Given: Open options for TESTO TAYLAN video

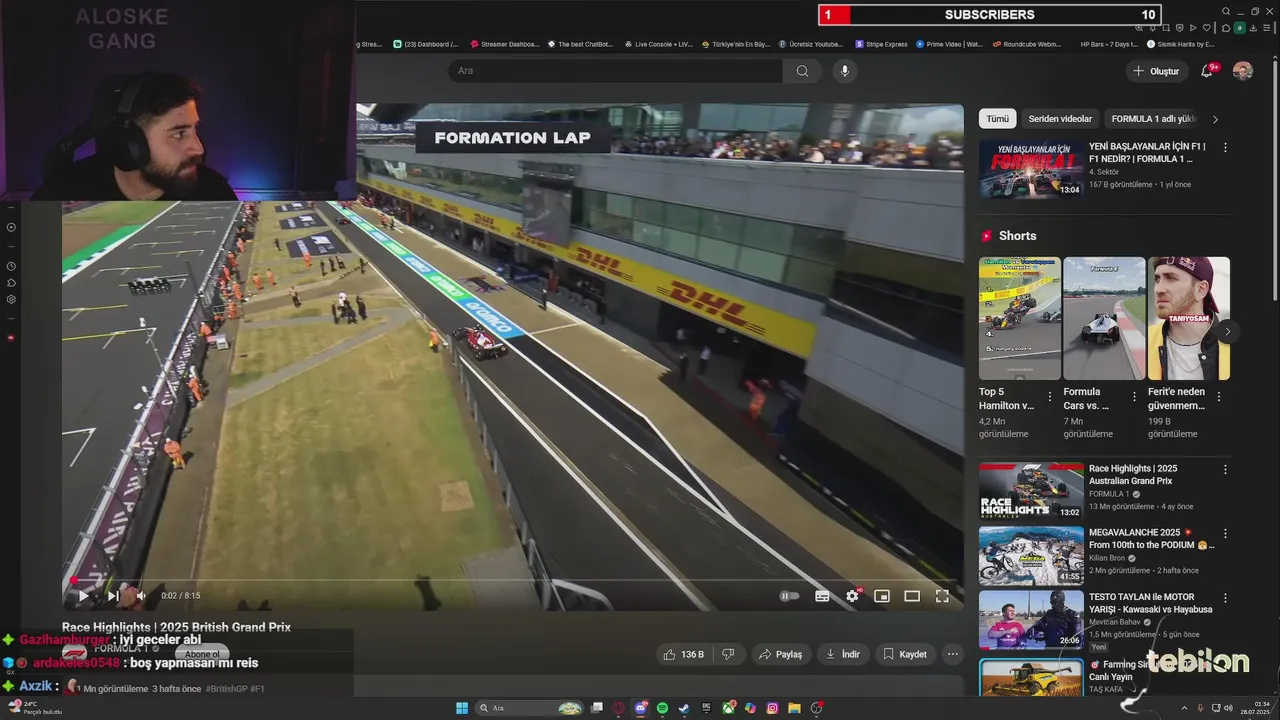Looking at the screenshot, I should (x=1225, y=597).
